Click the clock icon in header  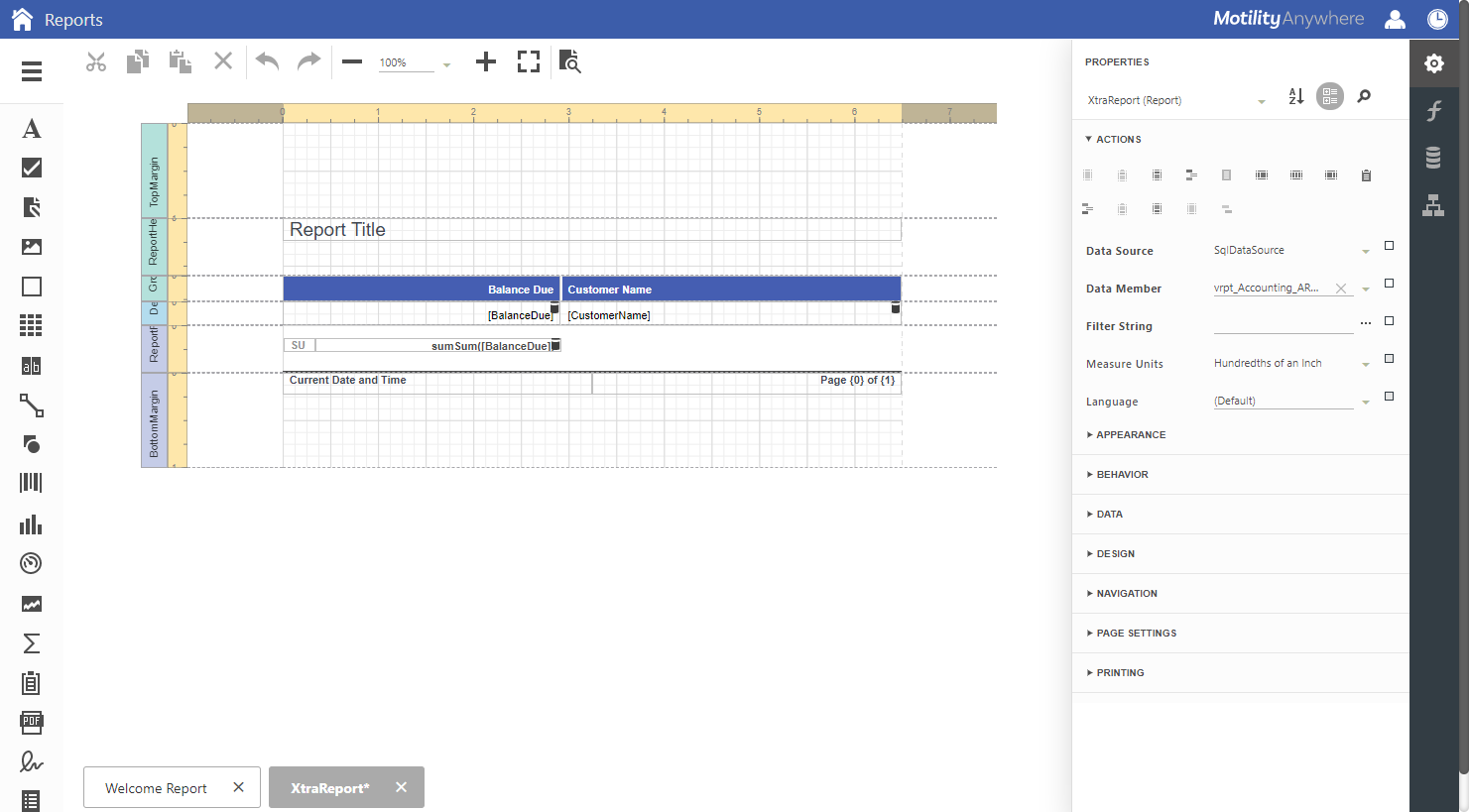[1437, 19]
